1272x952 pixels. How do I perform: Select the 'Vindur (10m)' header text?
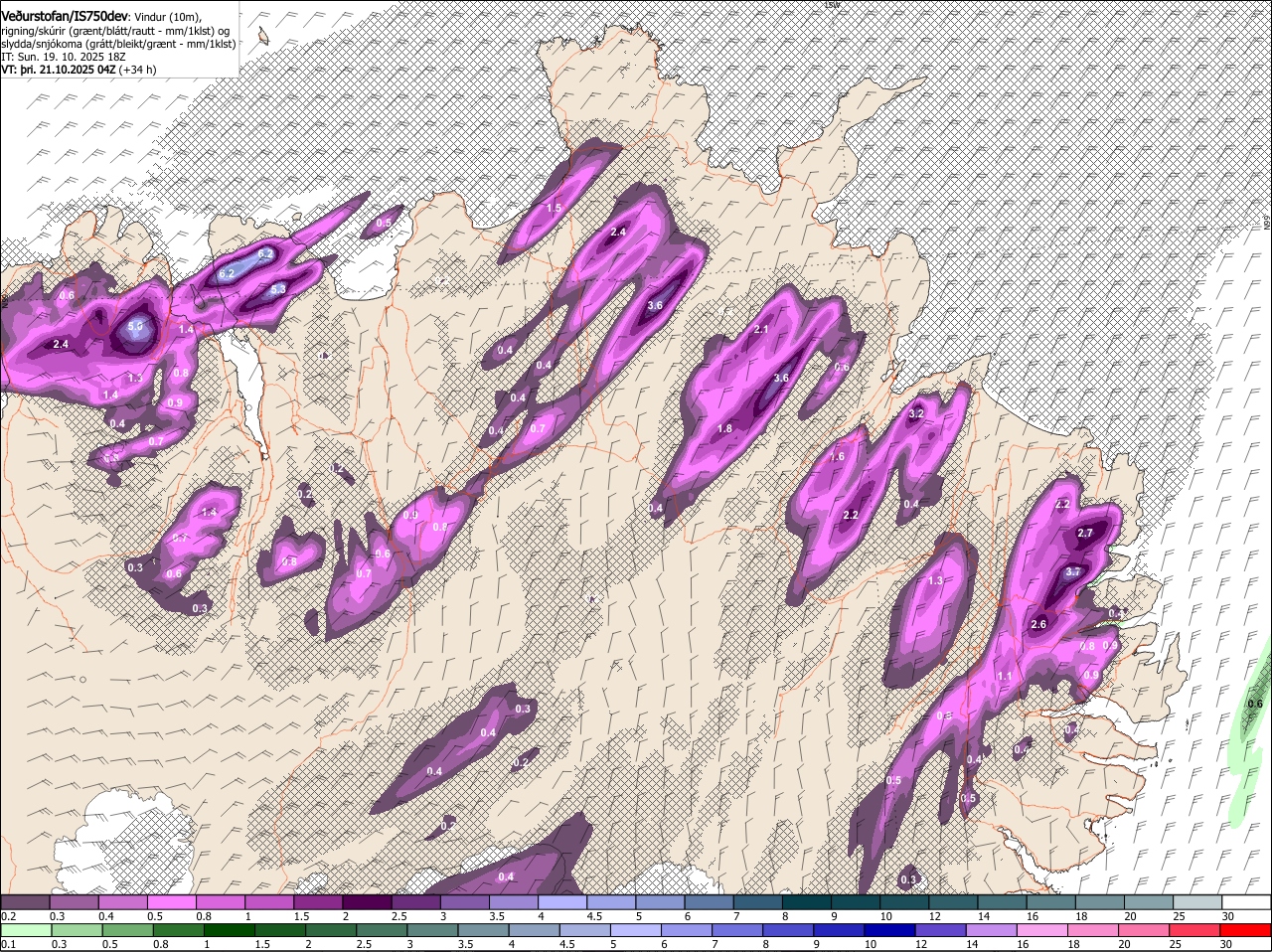point(167,17)
